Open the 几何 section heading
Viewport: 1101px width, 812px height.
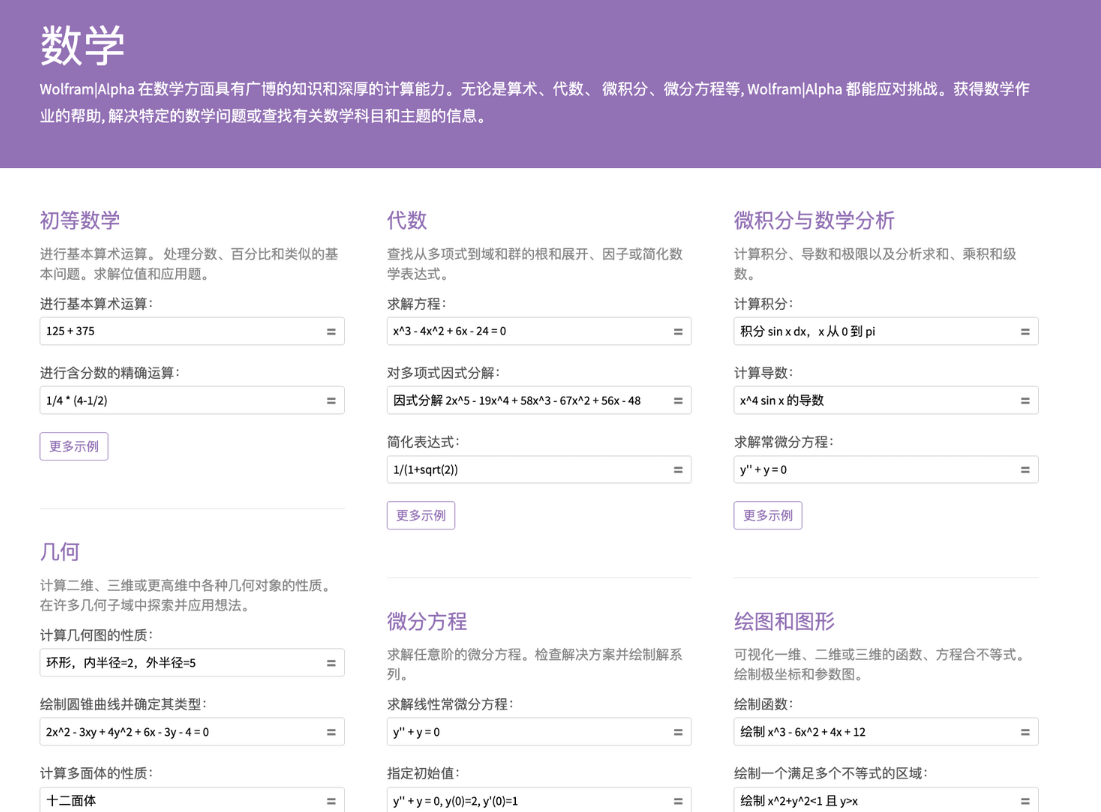(60, 551)
